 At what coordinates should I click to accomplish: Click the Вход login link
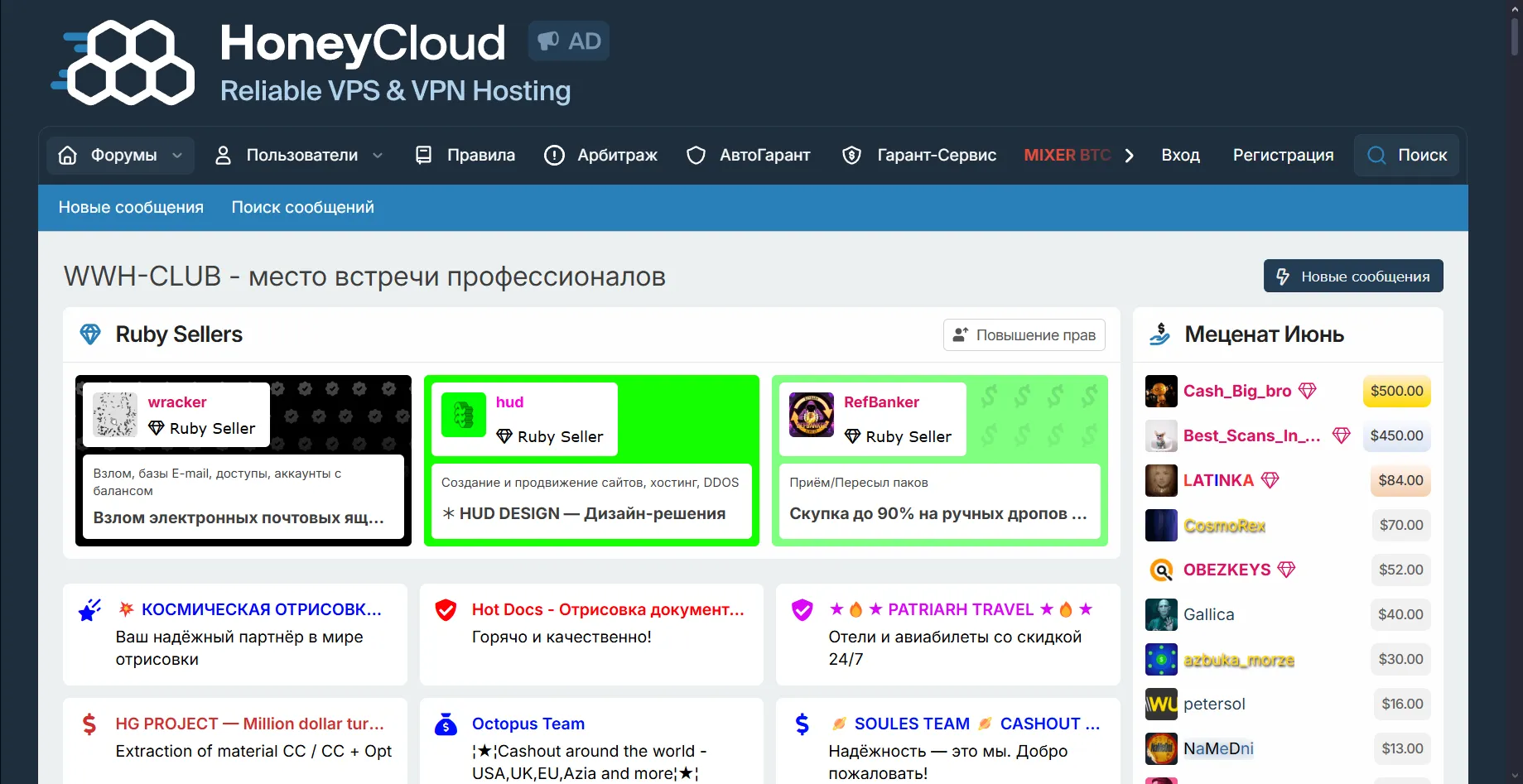(1180, 156)
